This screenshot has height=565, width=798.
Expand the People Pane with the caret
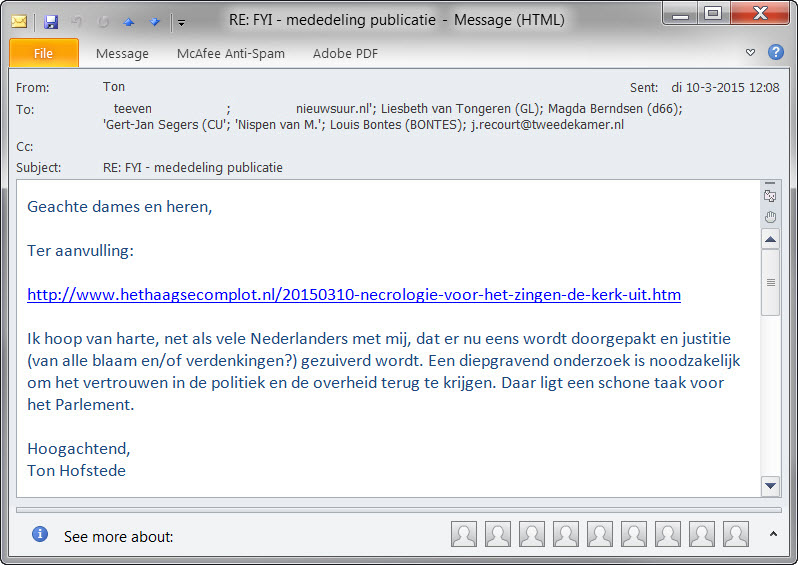tap(773, 534)
